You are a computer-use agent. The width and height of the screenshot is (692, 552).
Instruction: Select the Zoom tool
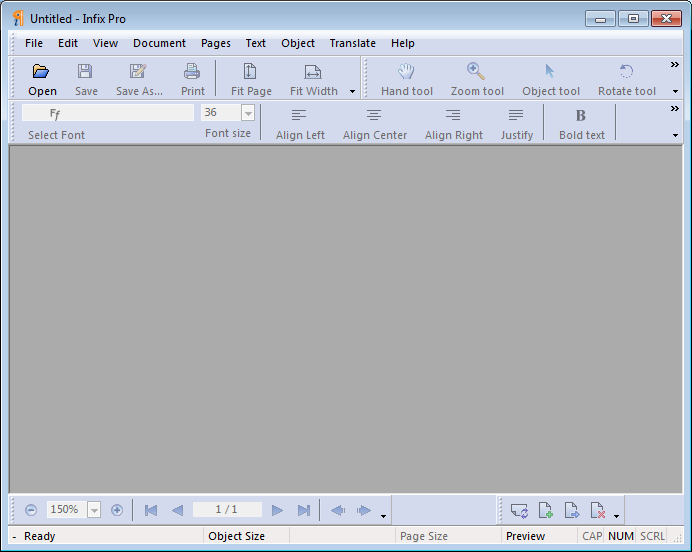click(x=476, y=72)
